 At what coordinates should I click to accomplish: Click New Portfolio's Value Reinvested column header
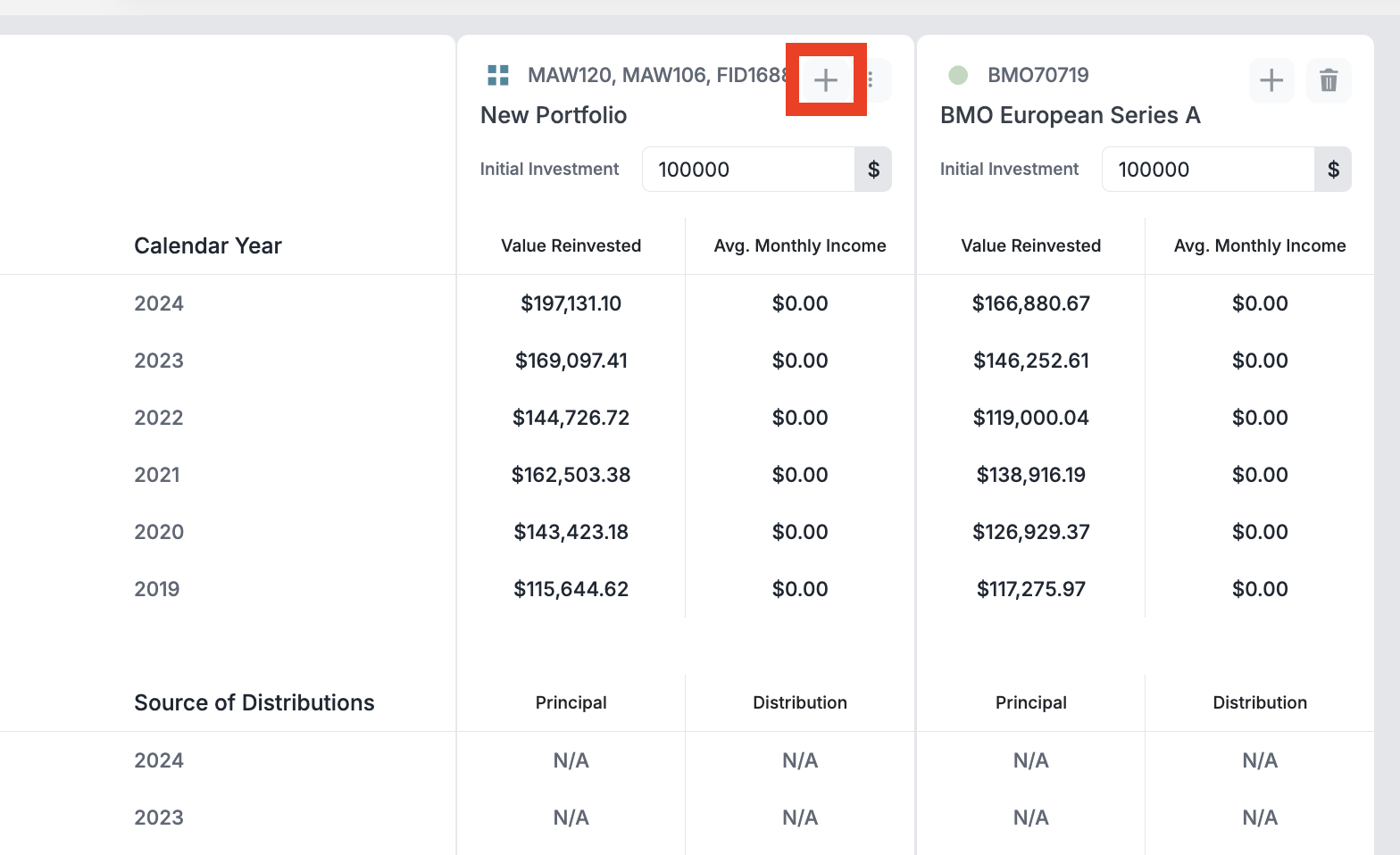point(571,245)
